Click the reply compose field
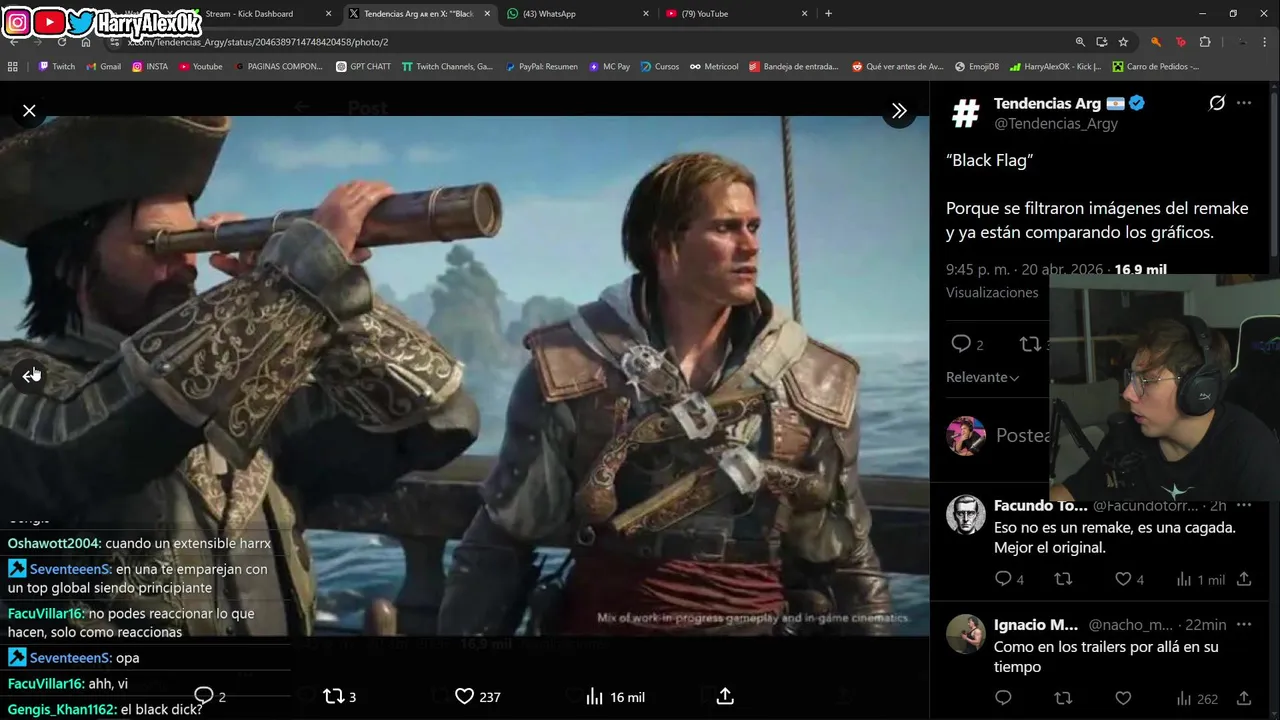This screenshot has height=720, width=1280. pyautogui.click(x=1023, y=435)
